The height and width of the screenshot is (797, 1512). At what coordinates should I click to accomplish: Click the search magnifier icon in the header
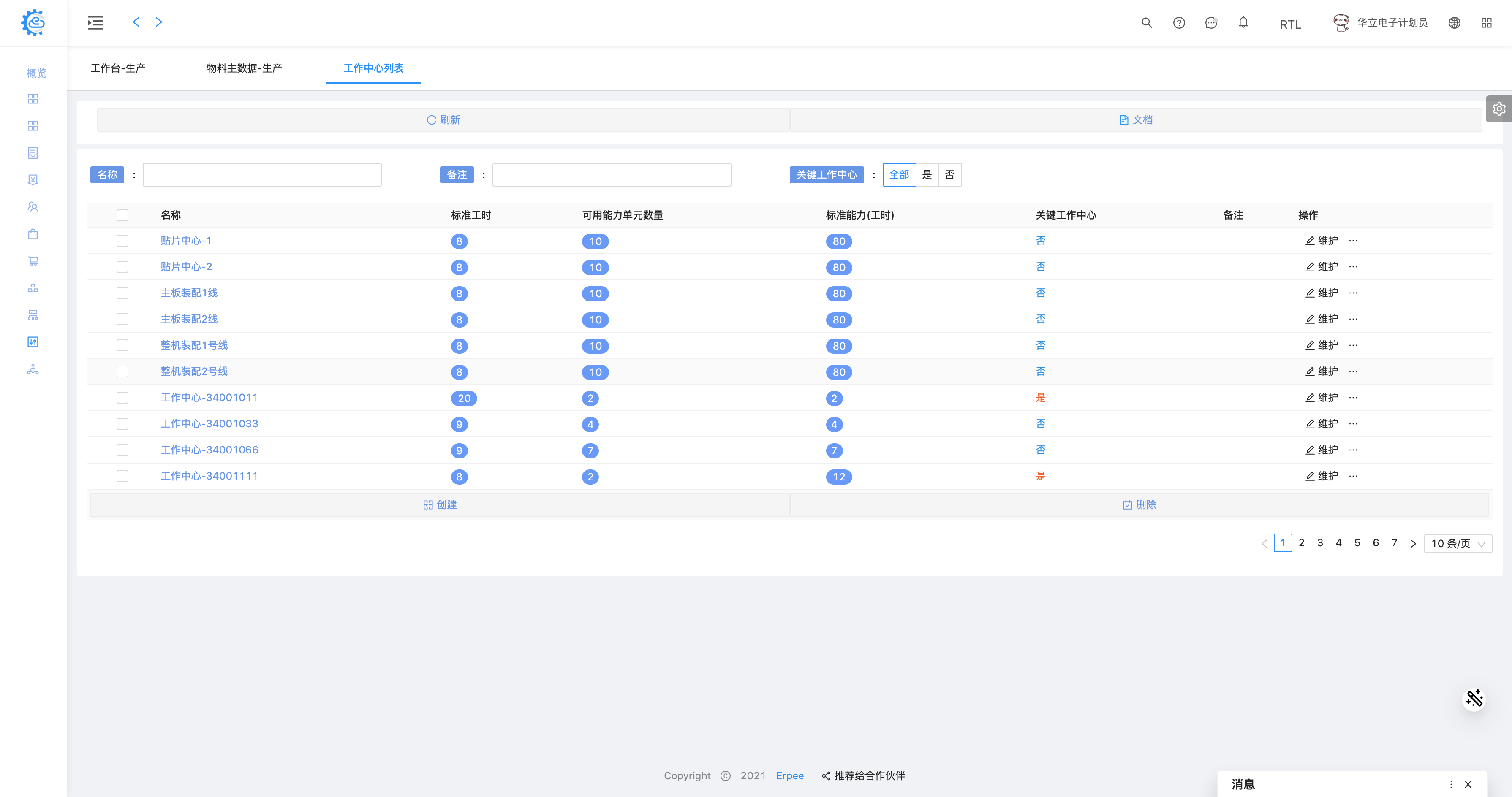[x=1146, y=23]
